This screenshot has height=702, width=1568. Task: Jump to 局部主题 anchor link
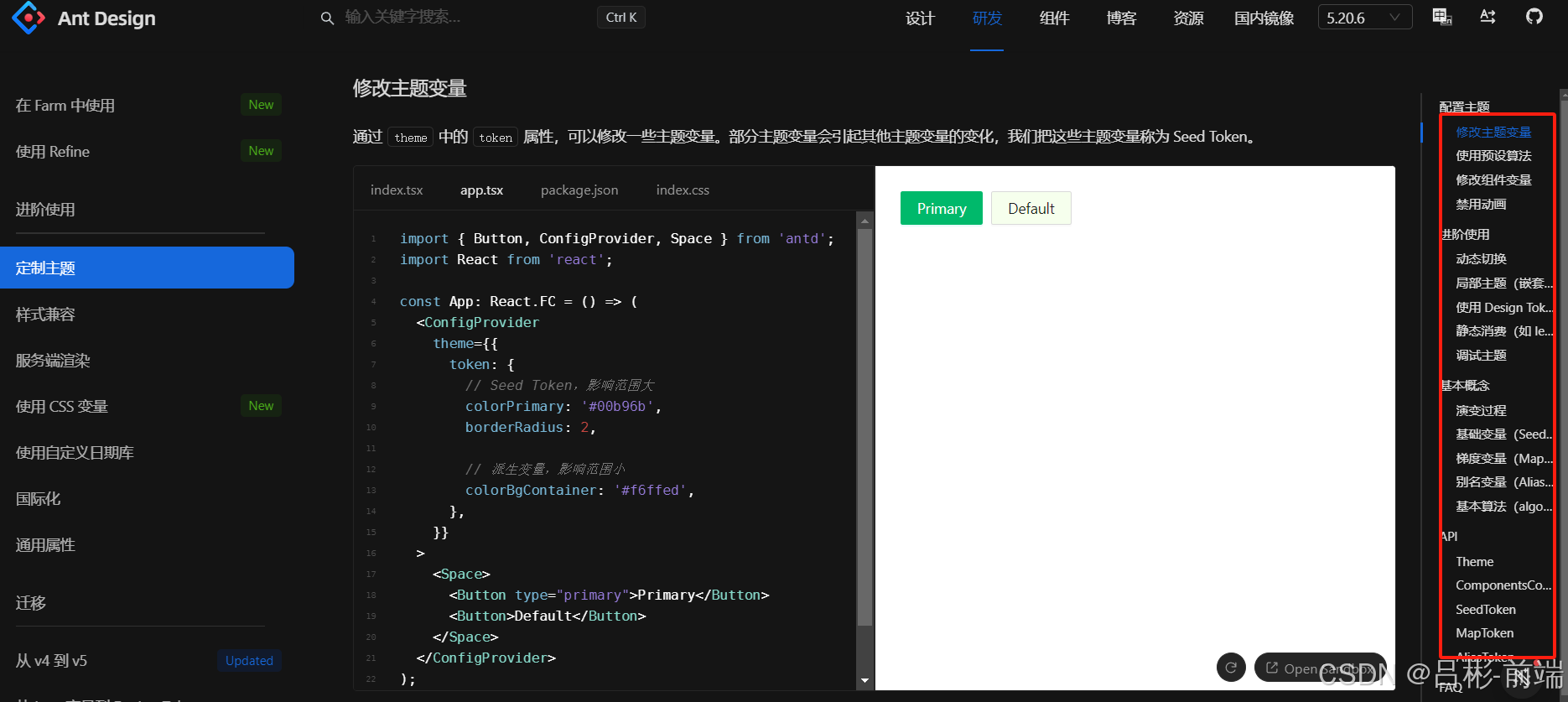(1504, 283)
